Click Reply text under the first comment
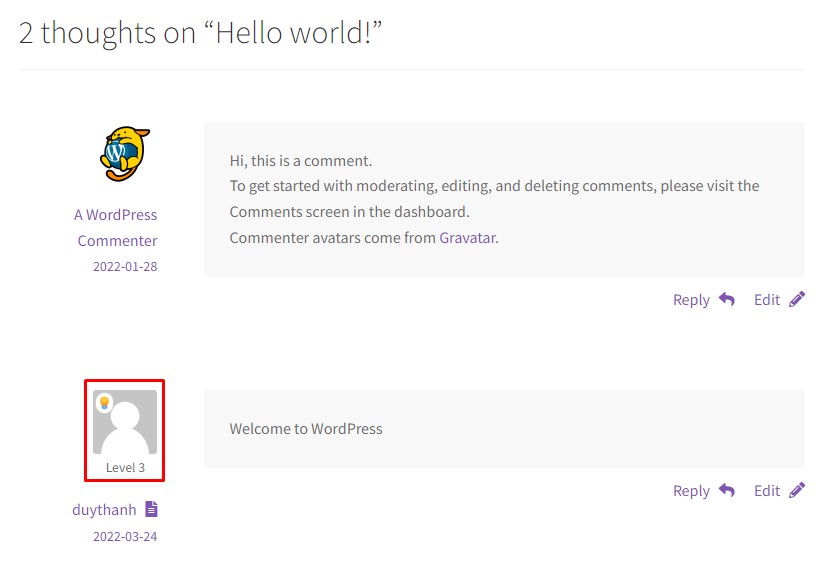 [x=691, y=300]
